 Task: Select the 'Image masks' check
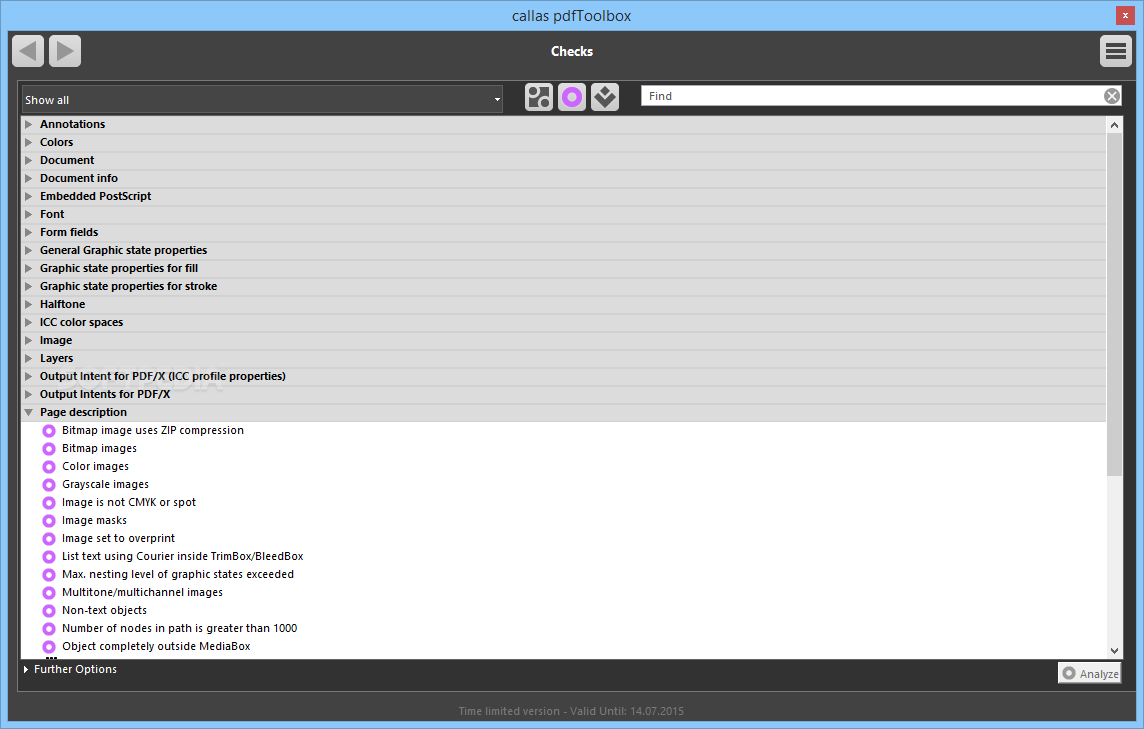click(x=94, y=521)
